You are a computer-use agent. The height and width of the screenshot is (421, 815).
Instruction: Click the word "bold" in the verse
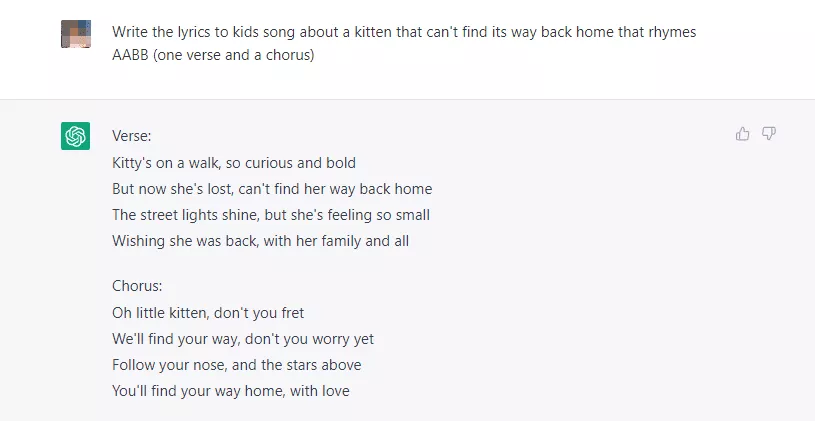pos(340,162)
